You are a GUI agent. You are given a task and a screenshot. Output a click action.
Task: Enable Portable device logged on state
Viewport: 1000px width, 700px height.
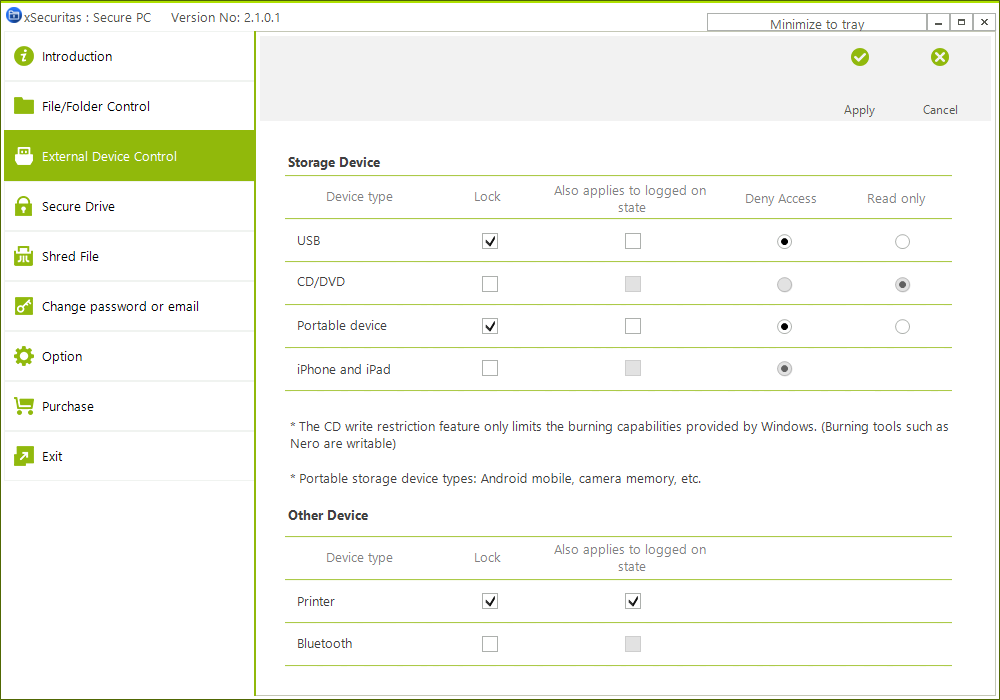pos(633,326)
